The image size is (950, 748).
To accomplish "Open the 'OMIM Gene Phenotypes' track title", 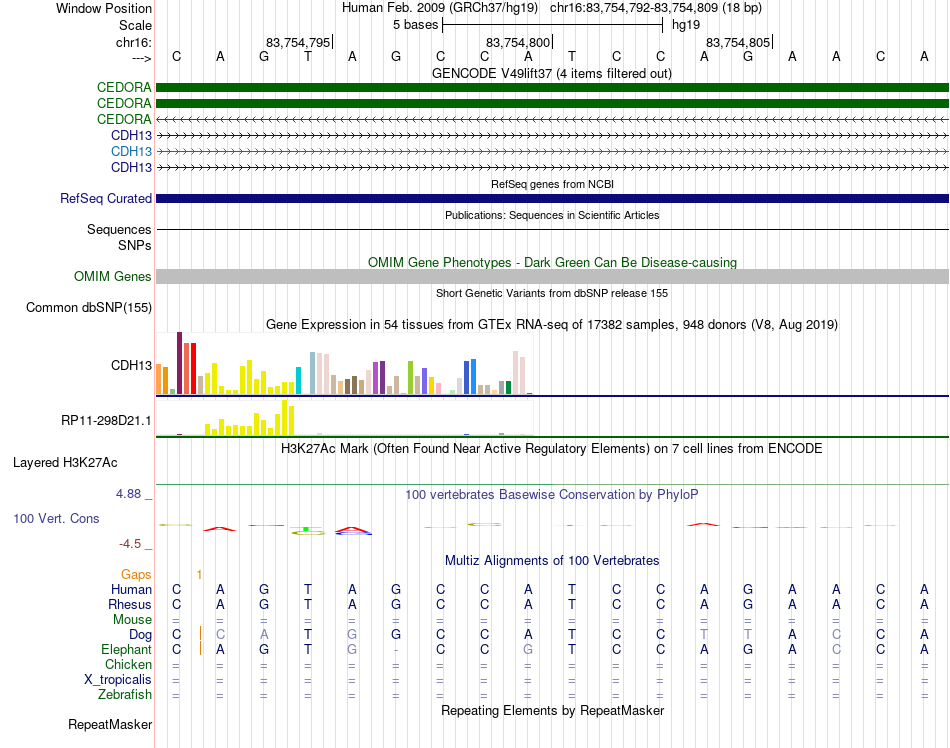I will coord(552,262).
